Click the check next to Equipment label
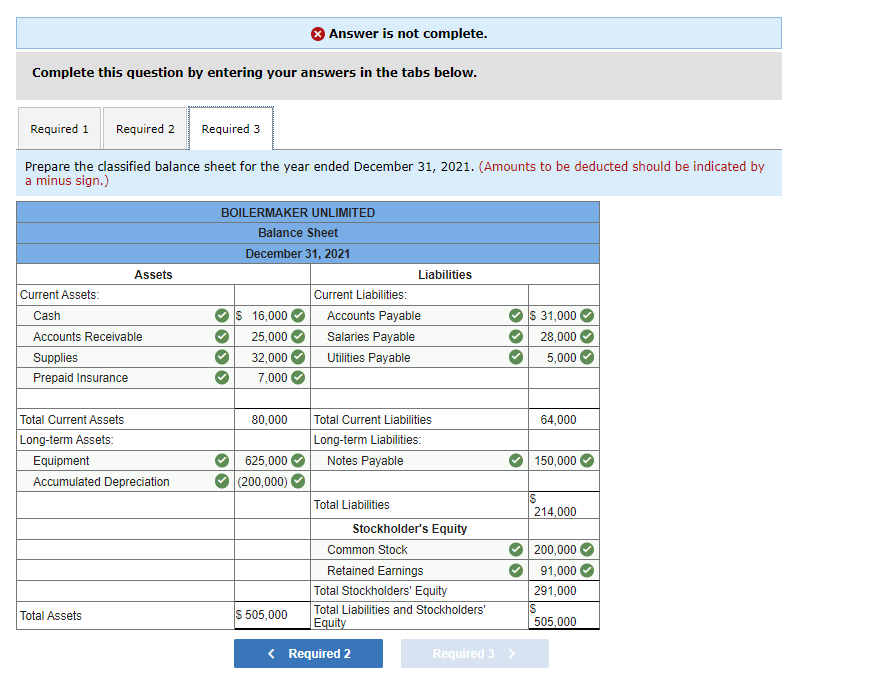 (222, 461)
